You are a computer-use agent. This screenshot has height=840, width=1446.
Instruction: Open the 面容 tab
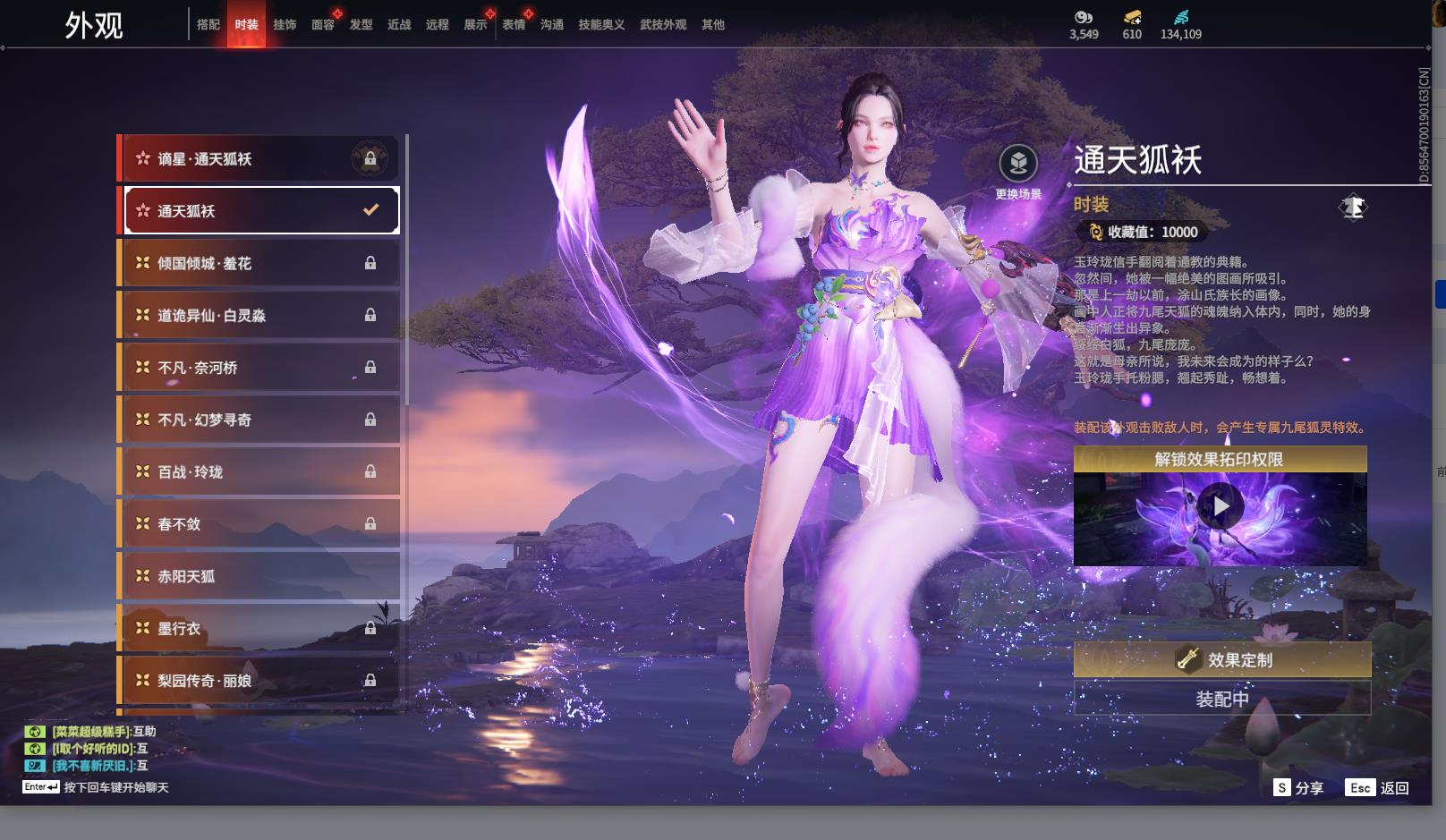[x=323, y=25]
